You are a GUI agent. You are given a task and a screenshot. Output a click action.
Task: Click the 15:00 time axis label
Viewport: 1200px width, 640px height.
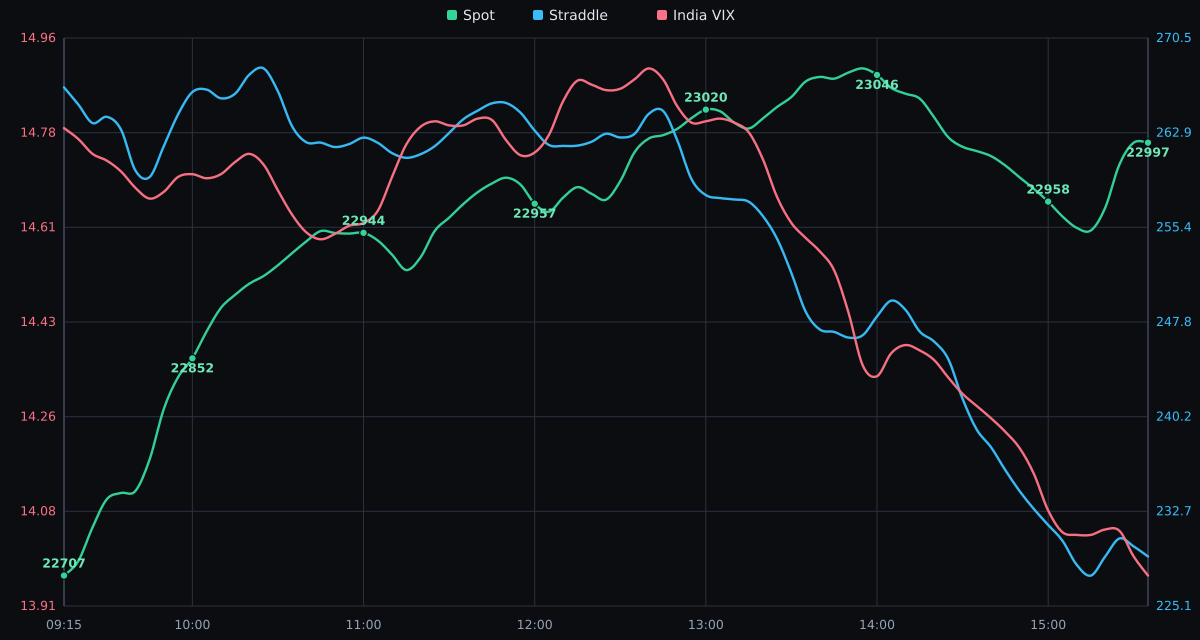pyautogui.click(x=1048, y=625)
